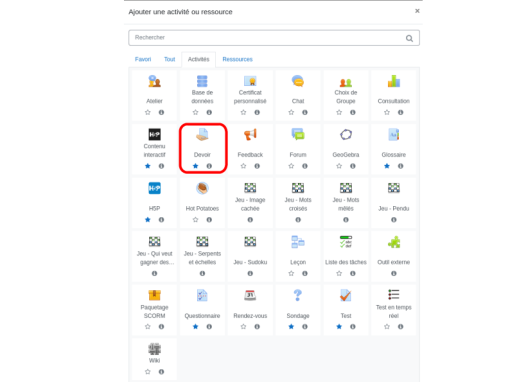The height and width of the screenshot is (382, 510).
Task: Pick the Liste des tâches icon
Action: pyautogui.click(x=346, y=242)
